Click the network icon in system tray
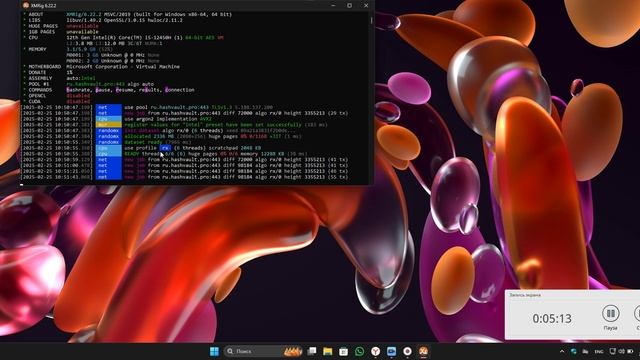This screenshot has height=360, width=640. [612, 351]
